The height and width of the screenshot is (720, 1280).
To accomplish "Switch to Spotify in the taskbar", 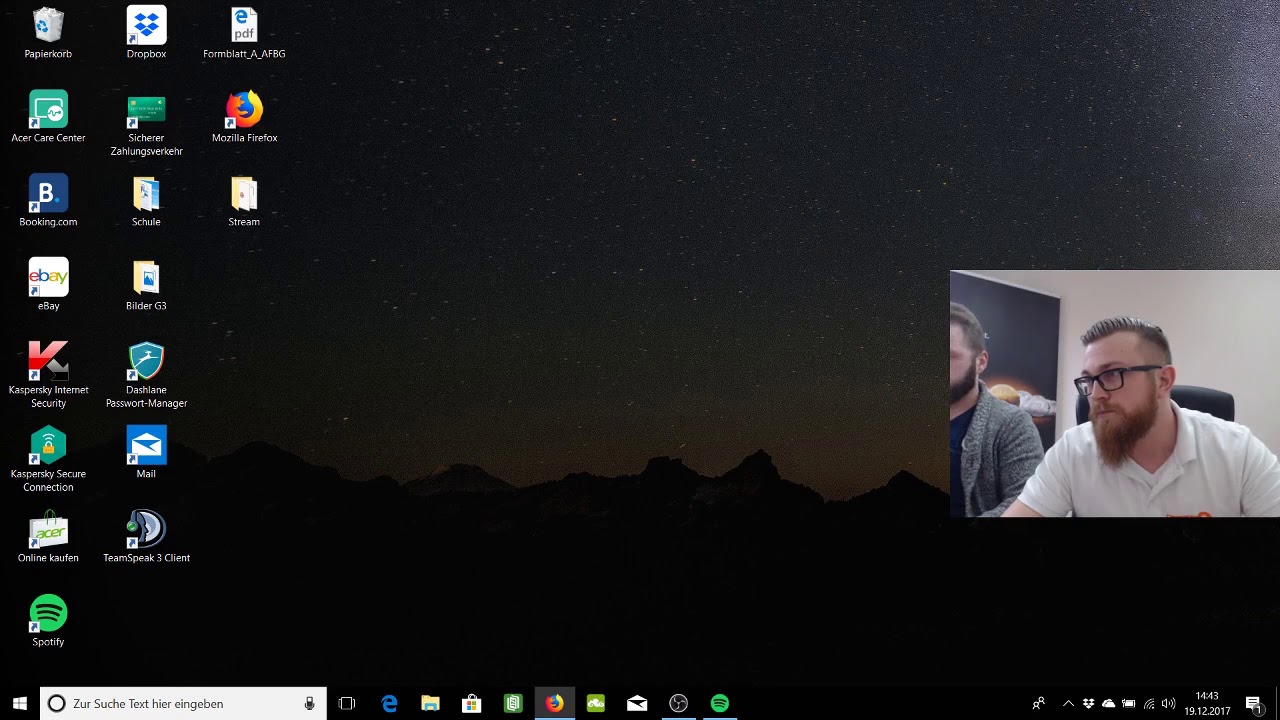I will 720,704.
